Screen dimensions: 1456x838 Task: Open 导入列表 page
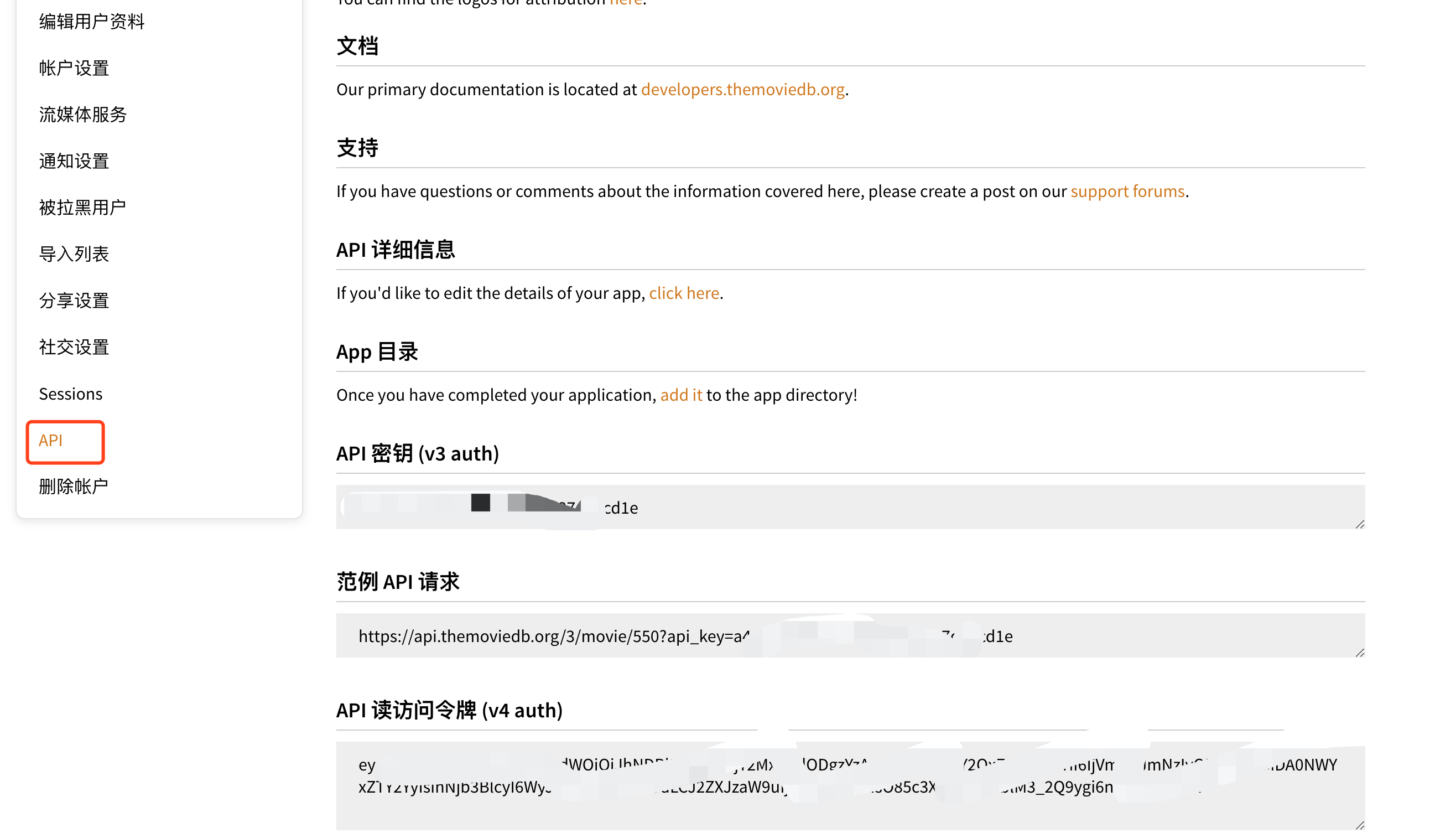click(74, 254)
